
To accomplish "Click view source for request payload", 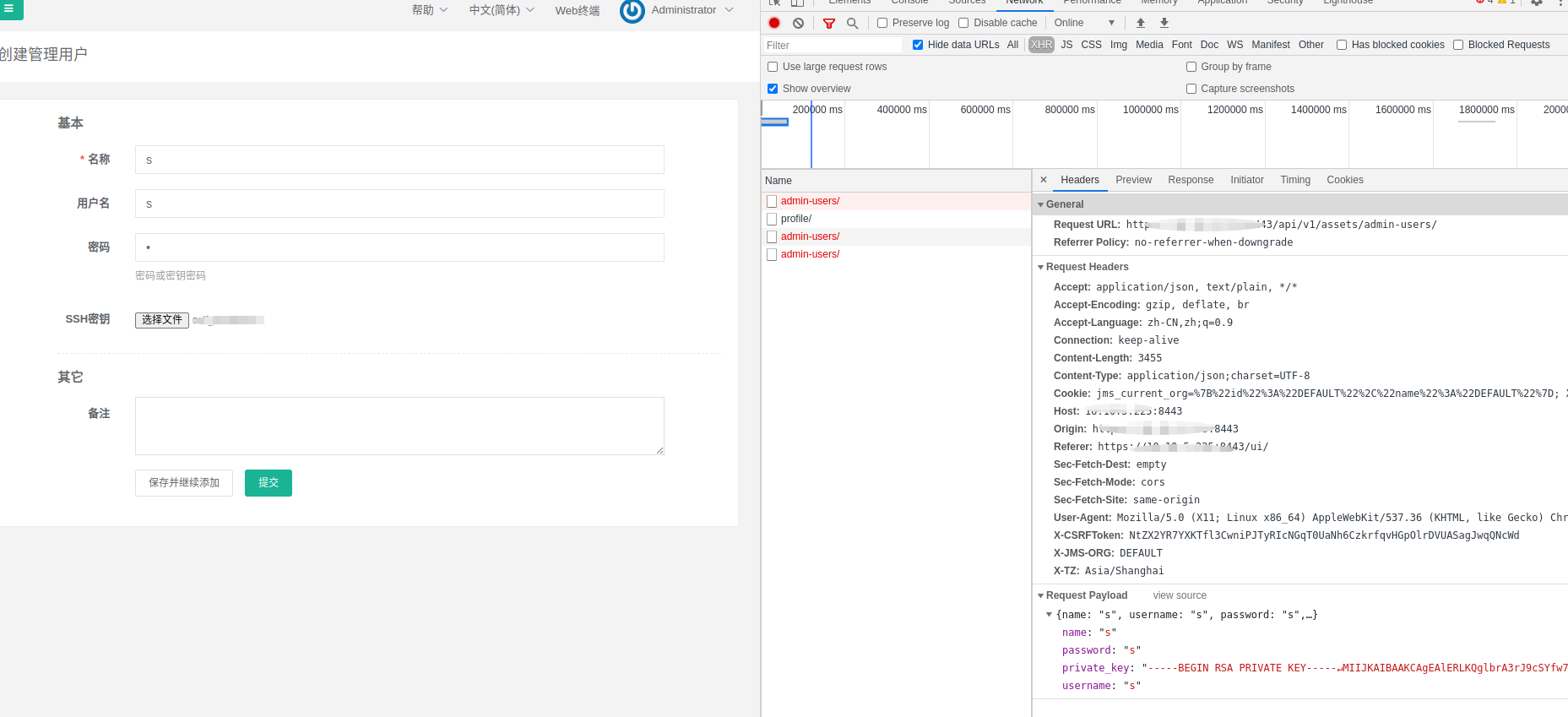I will tap(1180, 595).
